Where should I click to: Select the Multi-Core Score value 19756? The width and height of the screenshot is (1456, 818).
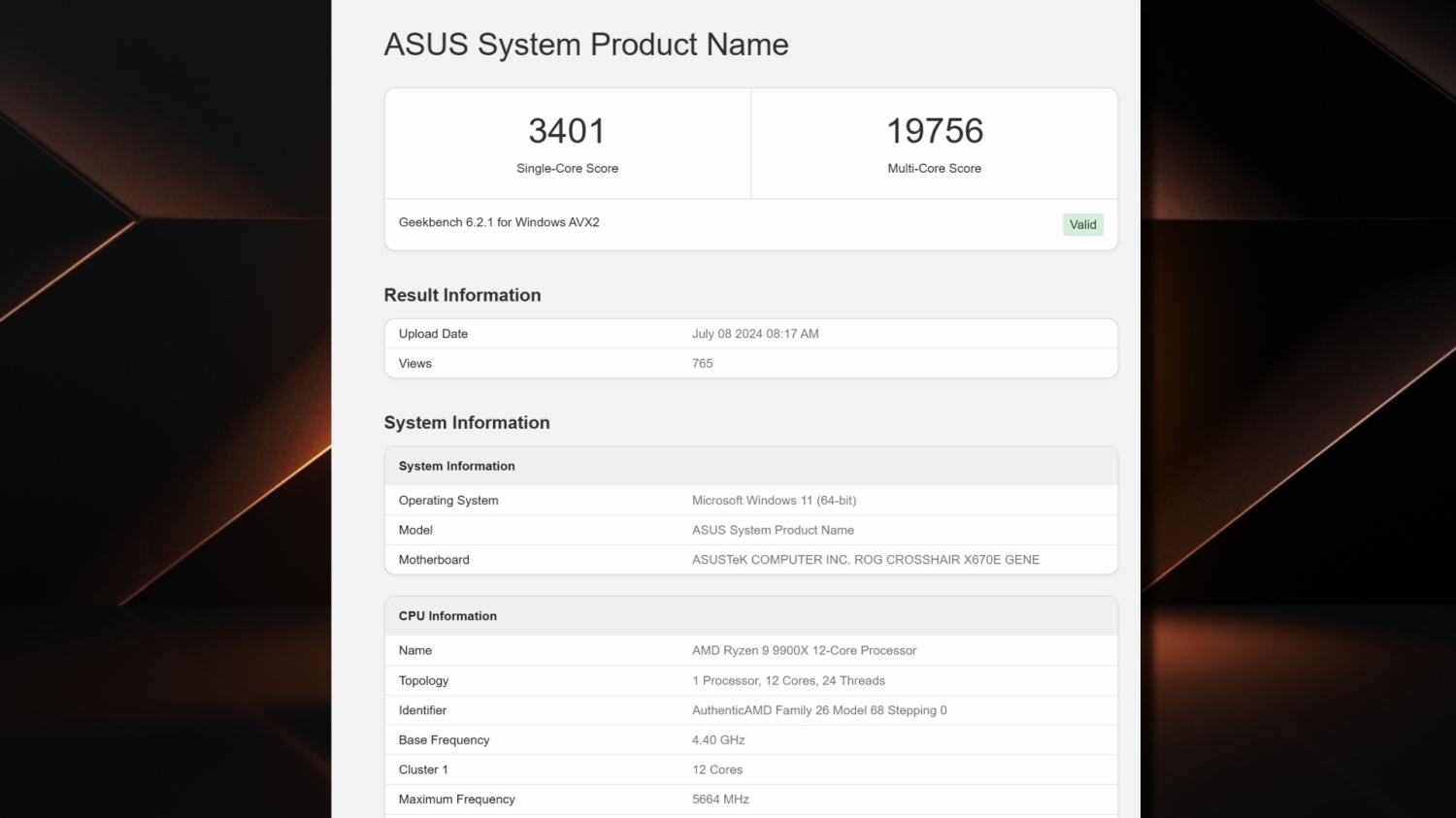coord(934,130)
